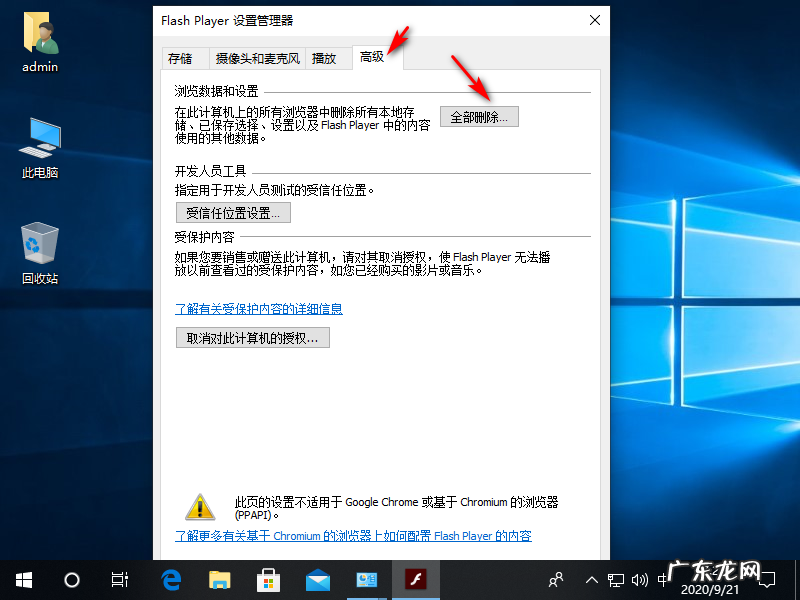Image resolution: width=800 pixels, height=600 pixels.
Task: Click the volume icon in the system tray
Action: point(641,580)
